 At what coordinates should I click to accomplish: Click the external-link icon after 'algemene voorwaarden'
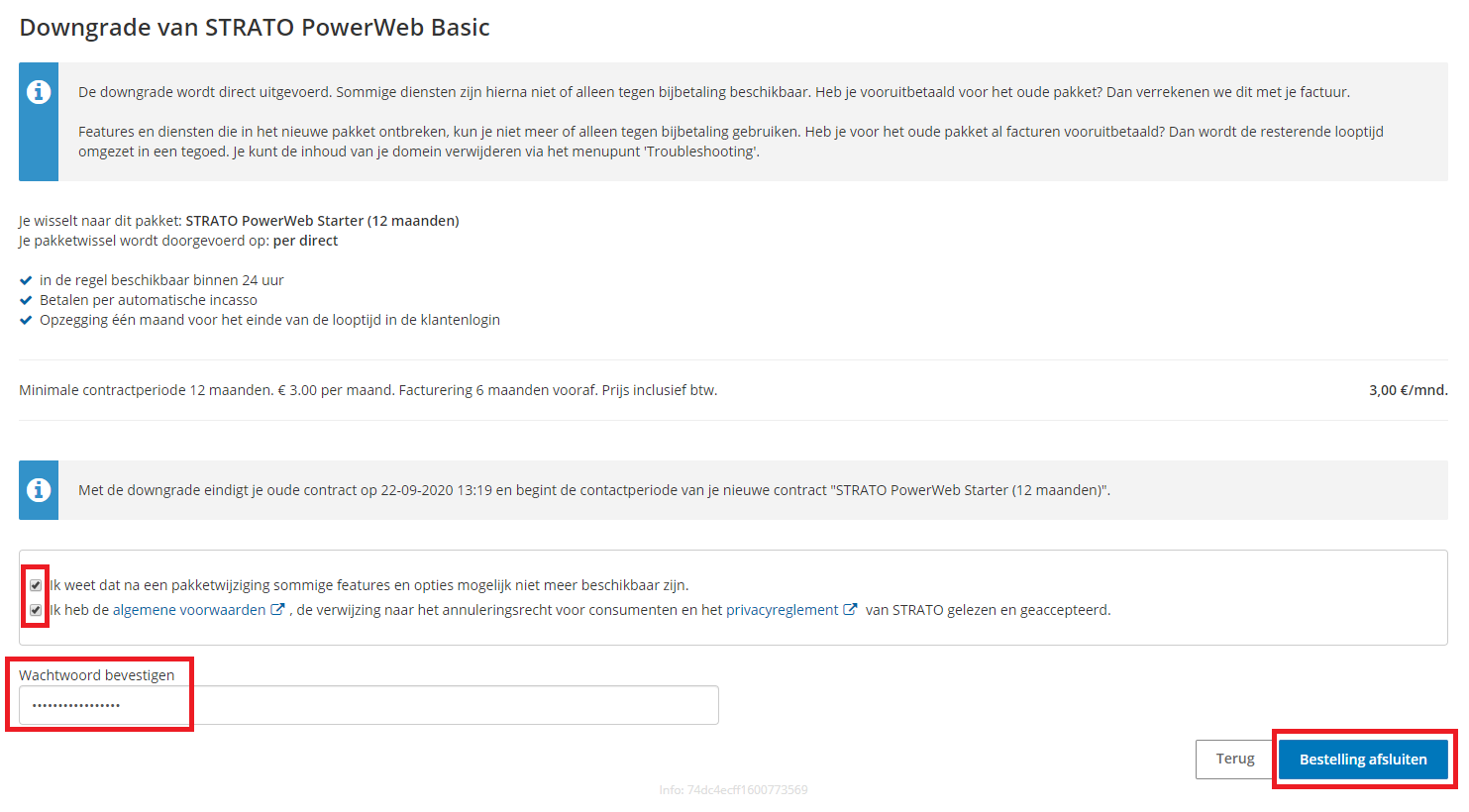277,610
